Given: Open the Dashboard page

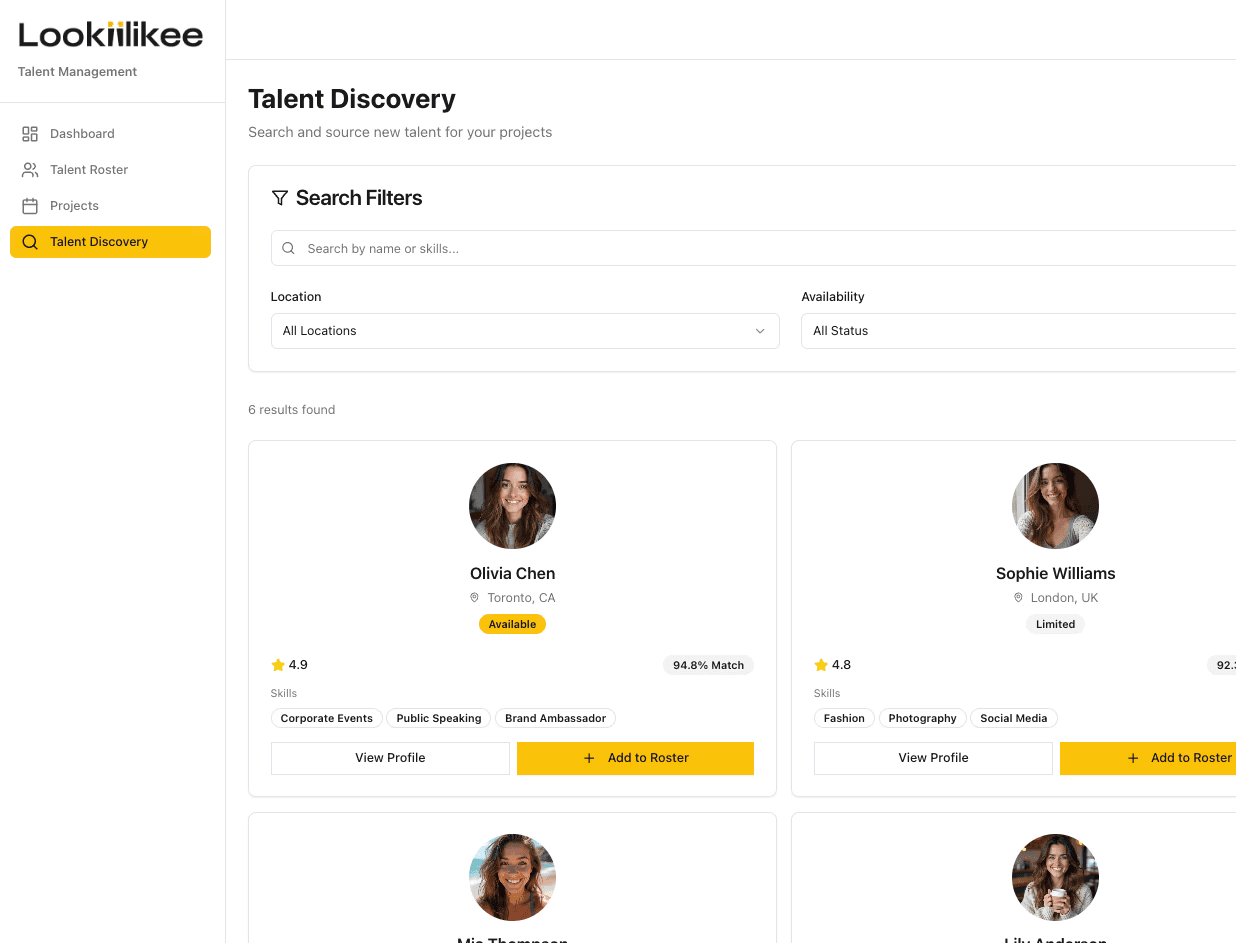Looking at the screenshot, I should (110, 133).
